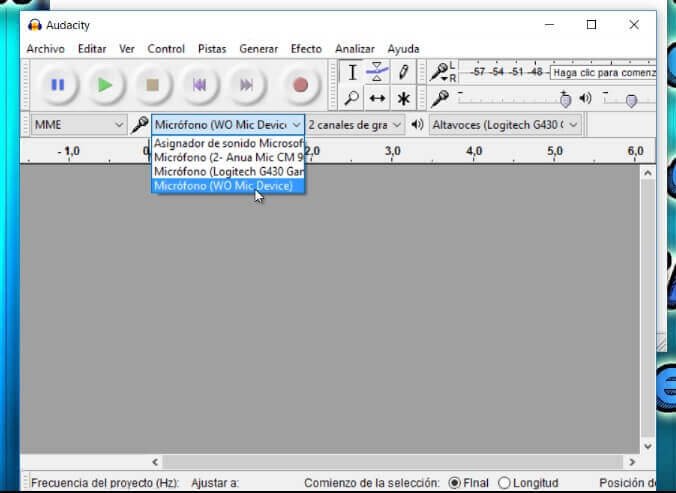This screenshot has width=676, height=493.
Task: Skip to start of track
Action: [199, 85]
